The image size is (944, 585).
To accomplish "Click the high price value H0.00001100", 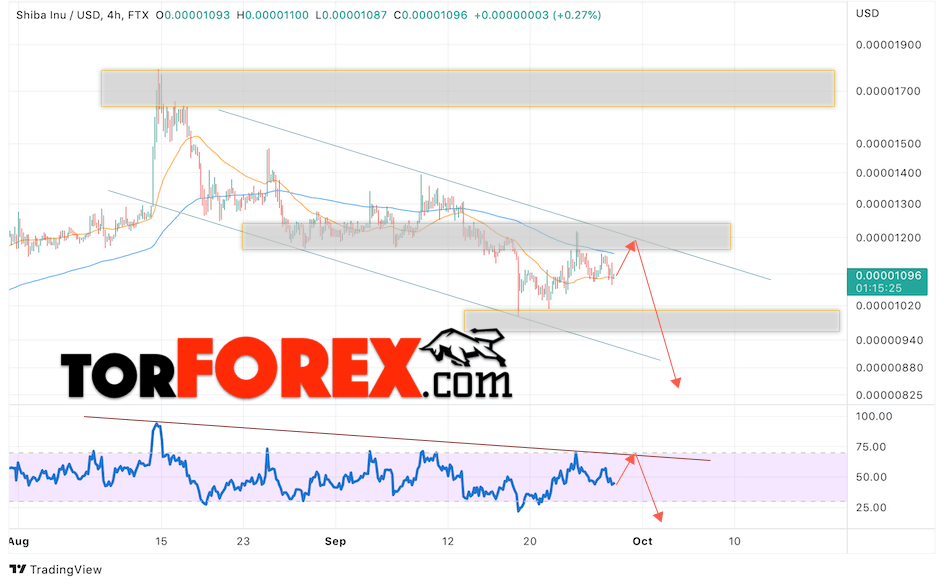I will [x=273, y=15].
